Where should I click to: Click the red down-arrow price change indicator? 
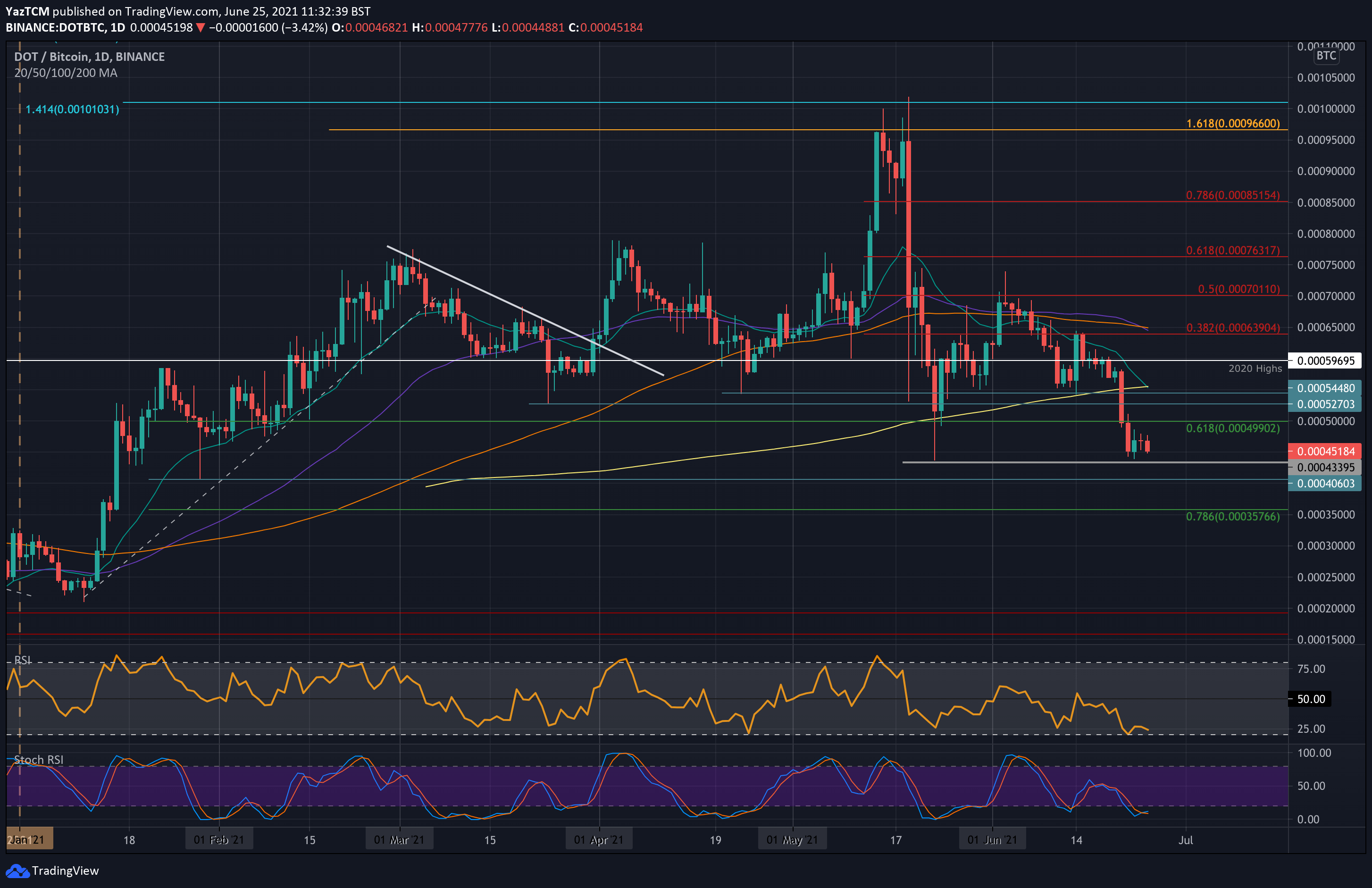(200, 27)
